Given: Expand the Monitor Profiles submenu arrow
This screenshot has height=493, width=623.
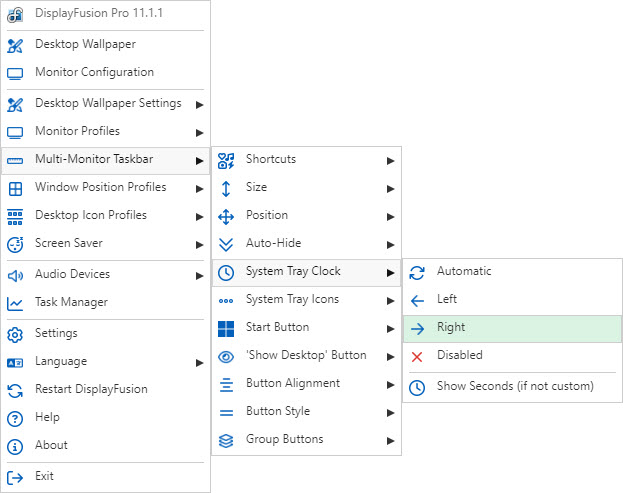Looking at the screenshot, I should 200,132.
